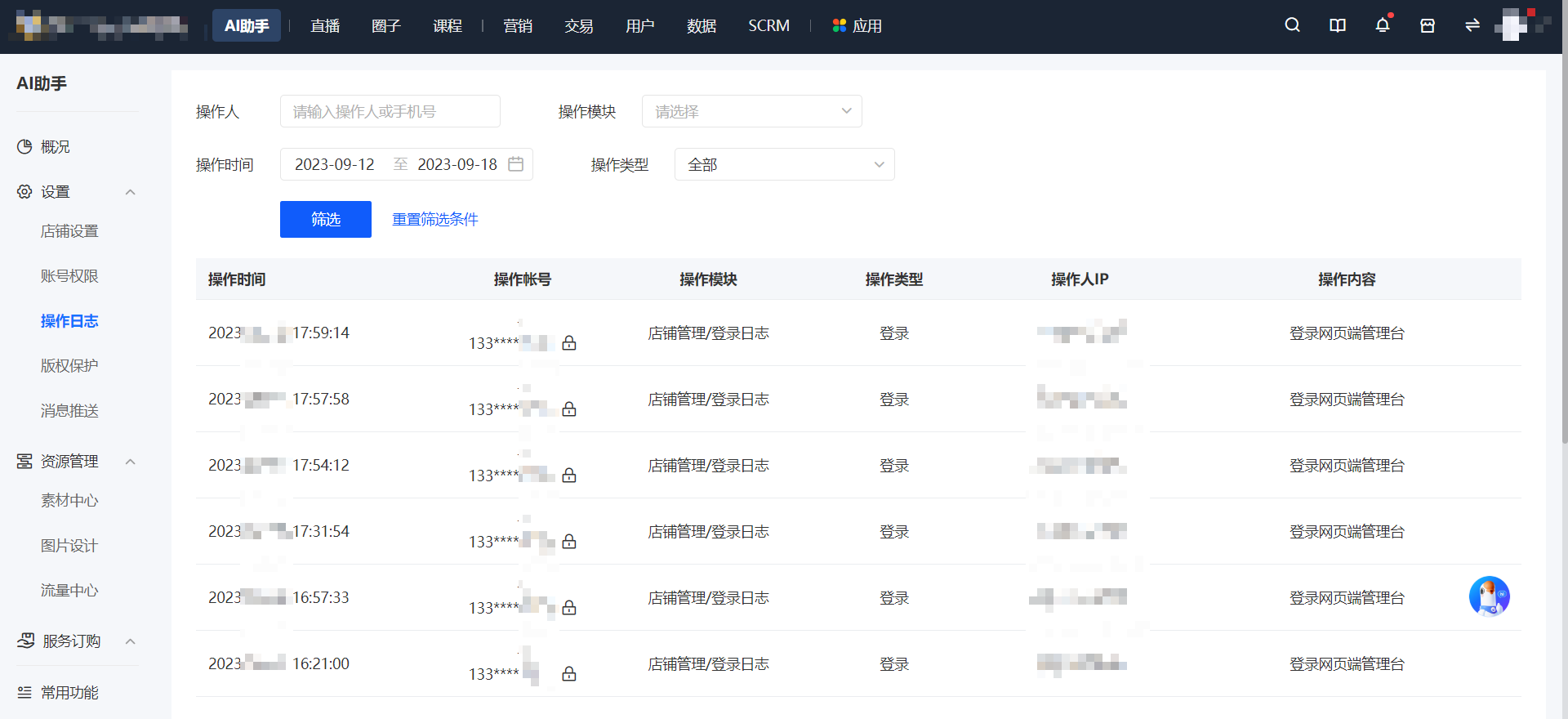Click lock icon in the 16:21:00 row
This screenshot has width=1568, height=719.
click(x=569, y=674)
